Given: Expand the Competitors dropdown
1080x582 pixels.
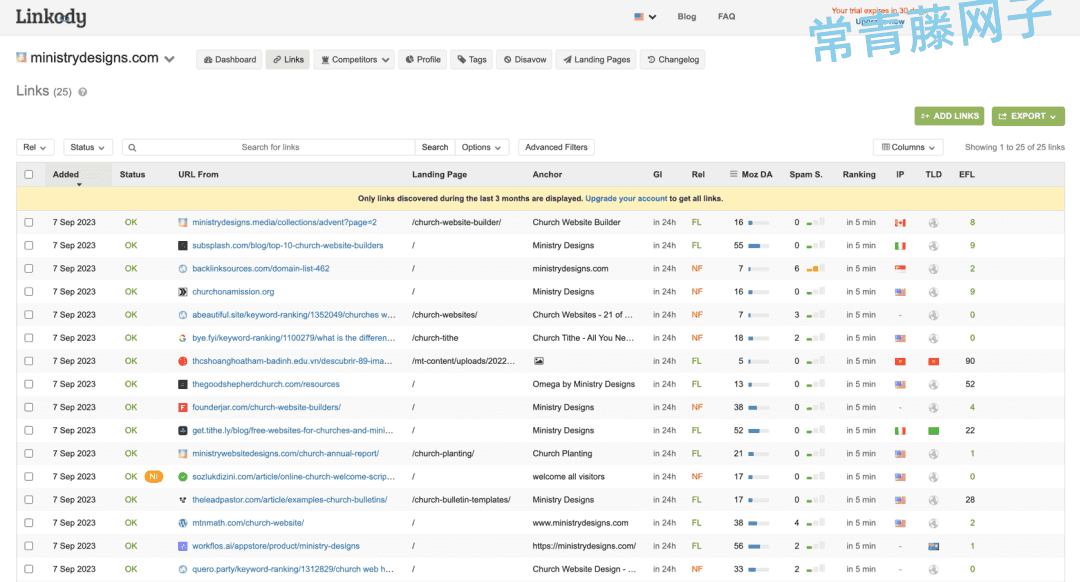Looking at the screenshot, I should pos(354,60).
